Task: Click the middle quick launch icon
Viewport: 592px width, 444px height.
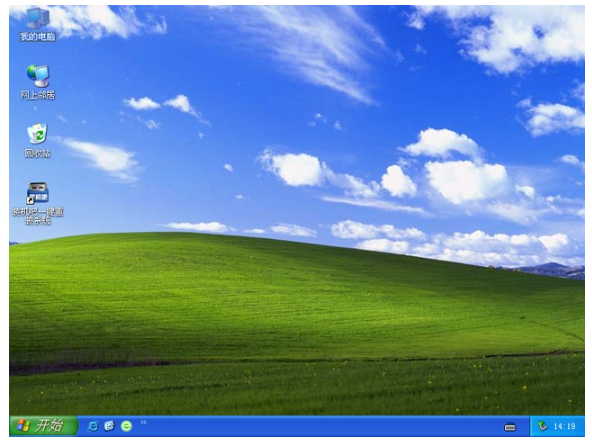Action: click(x=109, y=426)
